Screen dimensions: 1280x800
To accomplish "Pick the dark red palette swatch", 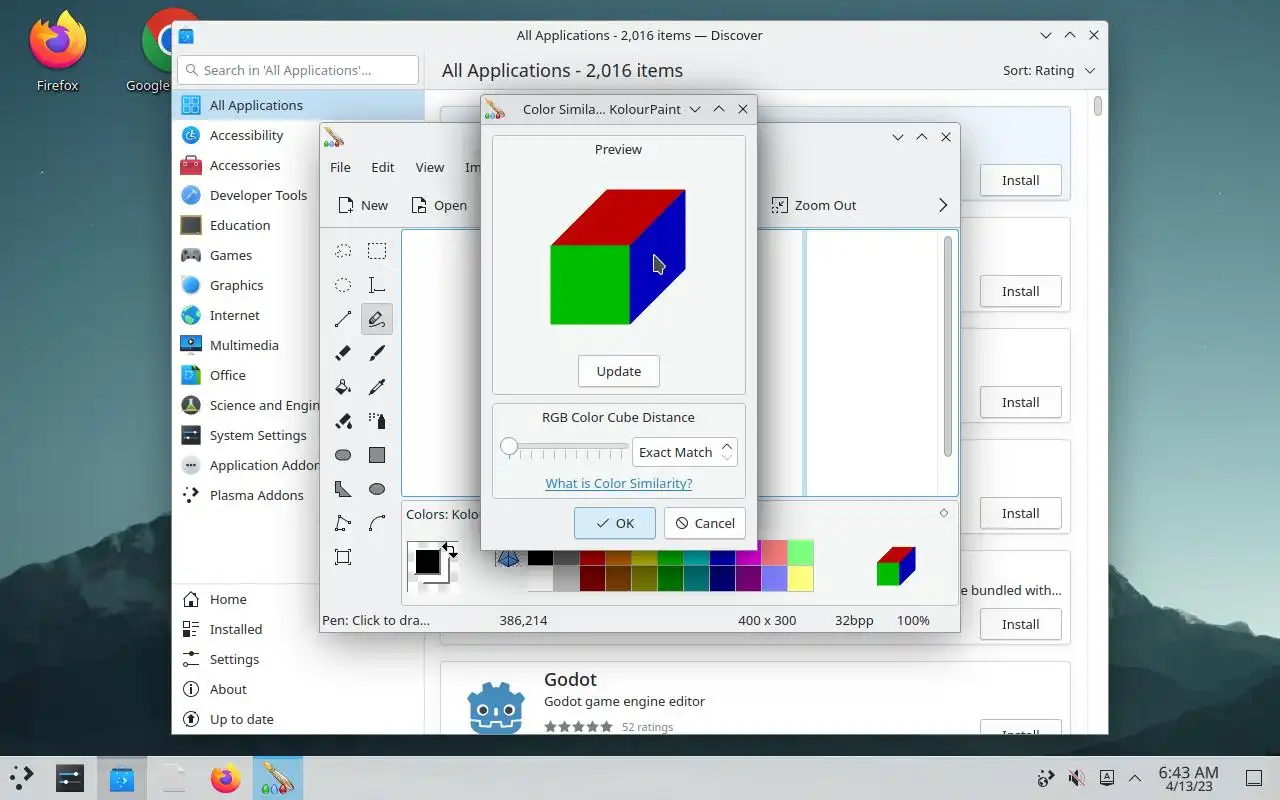I will [592, 579].
